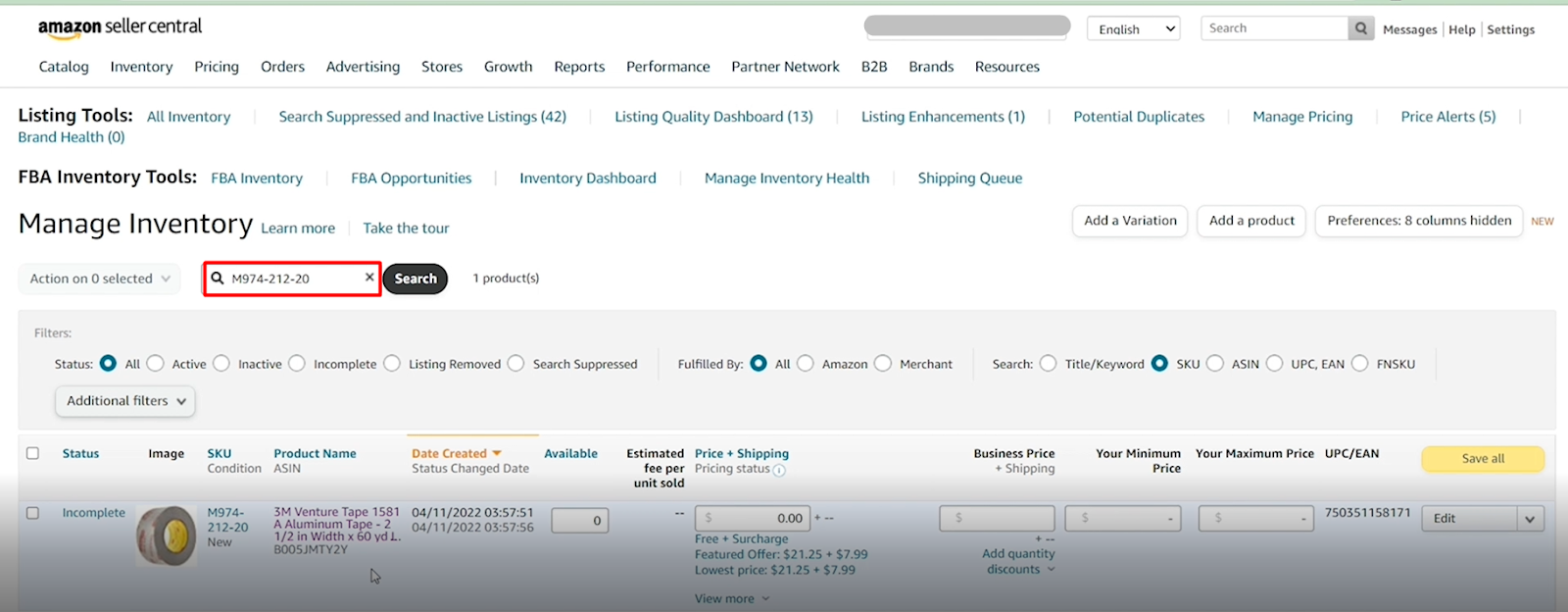Click the magnifier icon in top search

[x=1360, y=28]
